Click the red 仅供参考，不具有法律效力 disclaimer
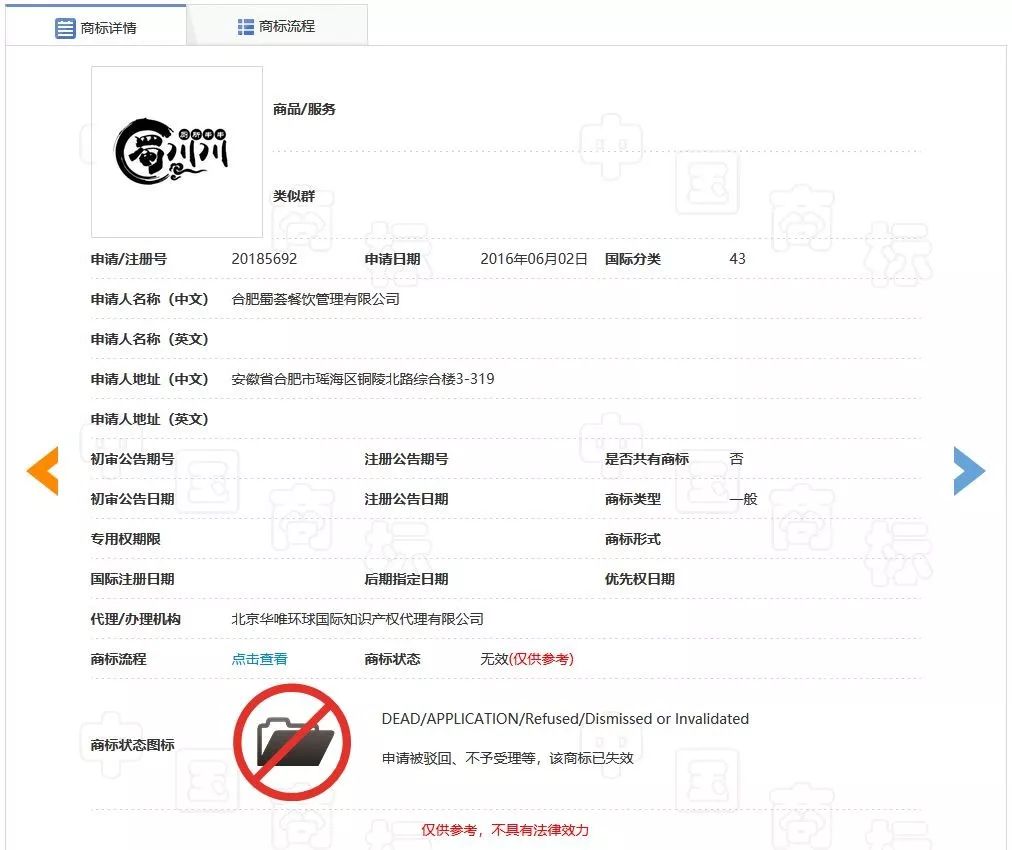 click(x=505, y=830)
